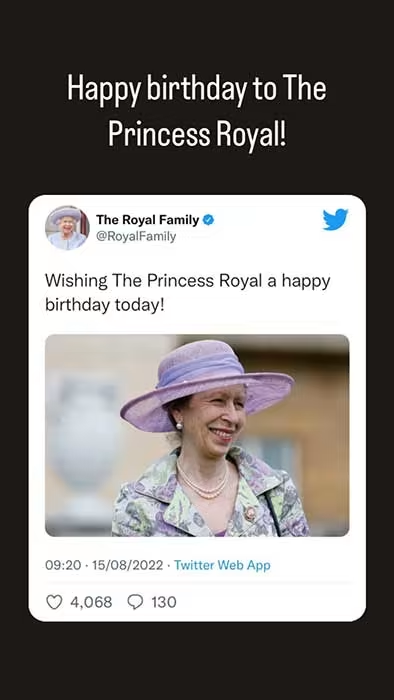The width and height of the screenshot is (394, 700).
Task: Open replies via the speech bubble icon
Action: [x=135, y=602]
